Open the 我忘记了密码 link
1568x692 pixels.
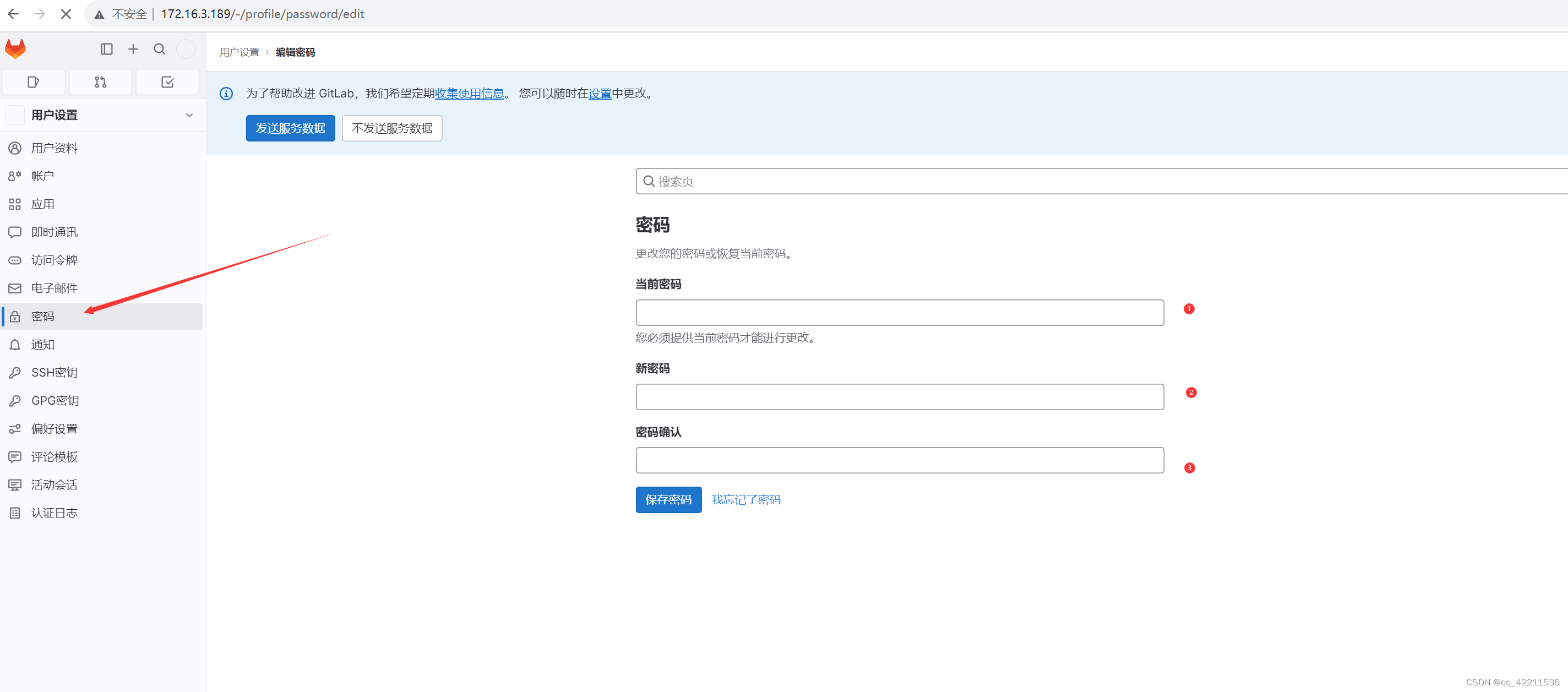(x=745, y=499)
